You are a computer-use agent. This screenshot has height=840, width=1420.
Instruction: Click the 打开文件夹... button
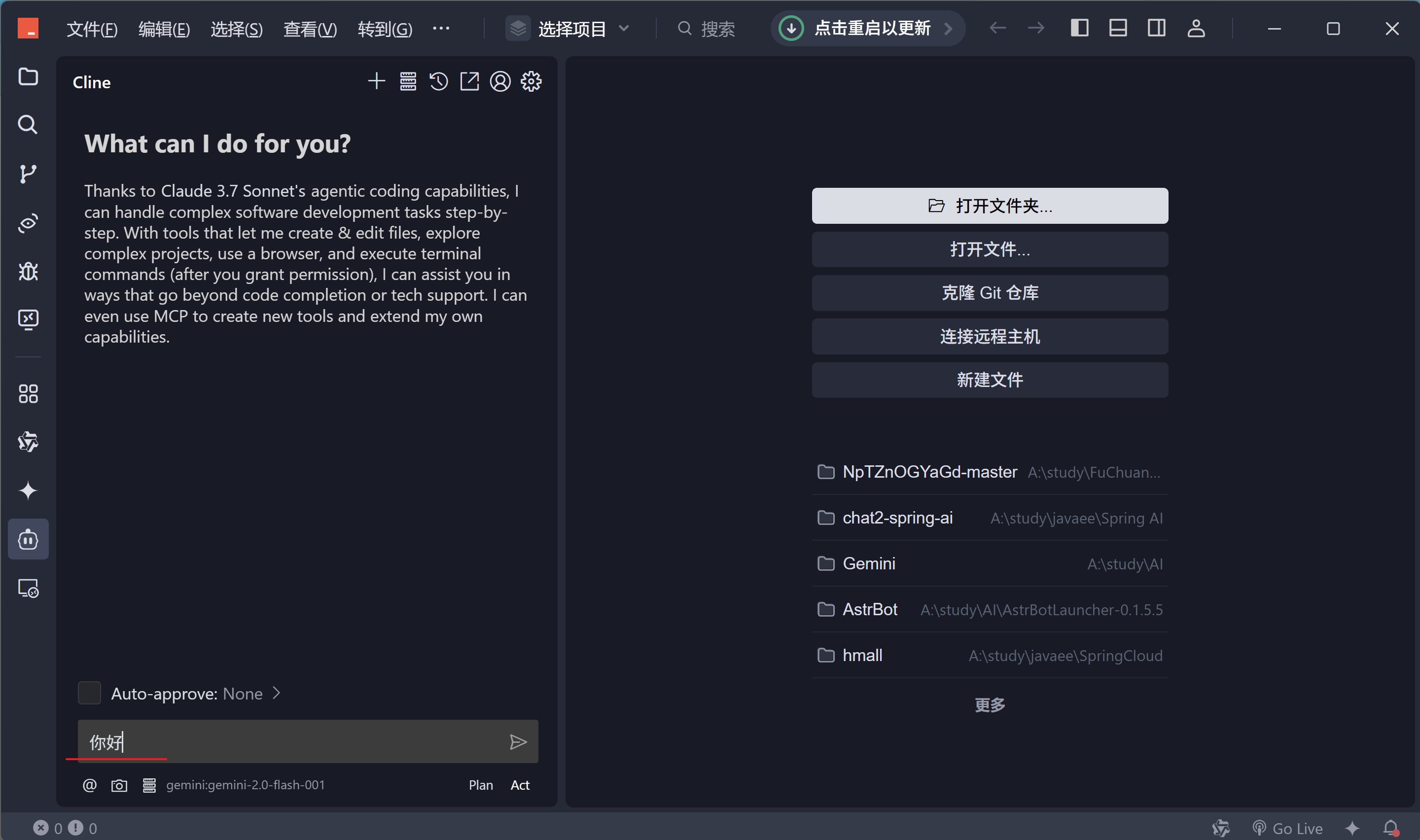989,206
